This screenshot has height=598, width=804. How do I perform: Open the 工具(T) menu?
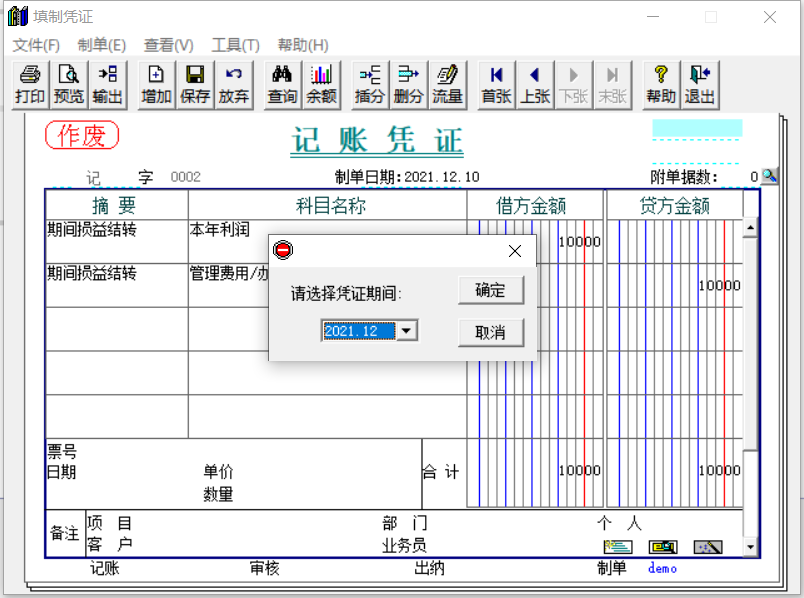tap(235, 45)
